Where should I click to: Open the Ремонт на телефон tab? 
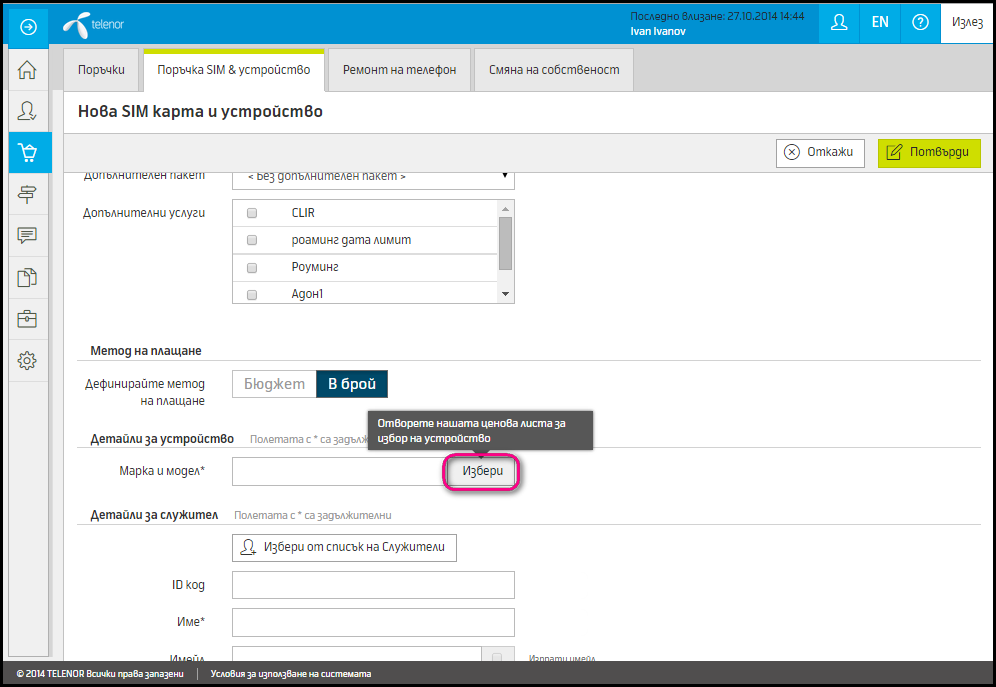[x=400, y=70]
